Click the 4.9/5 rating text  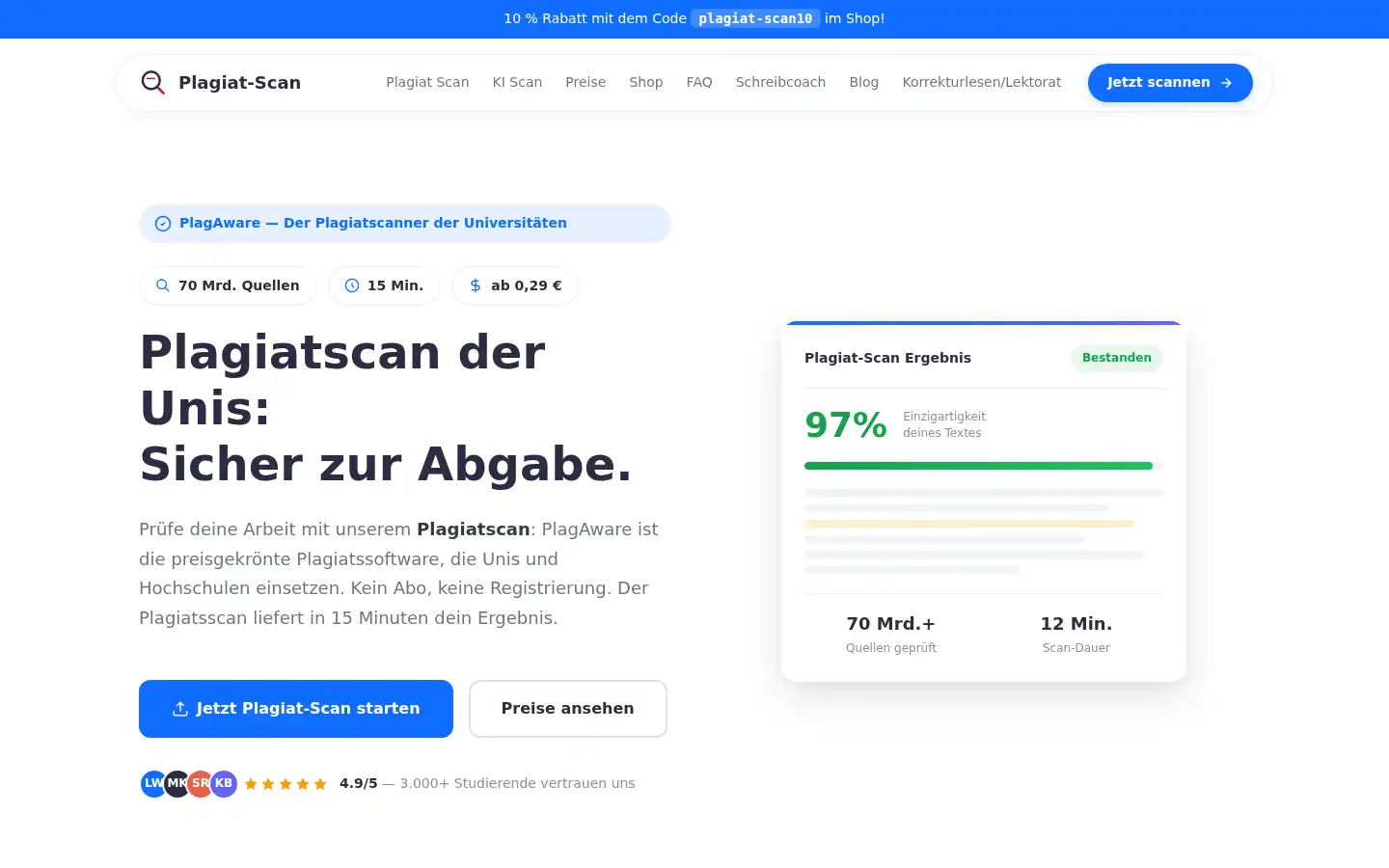359,783
